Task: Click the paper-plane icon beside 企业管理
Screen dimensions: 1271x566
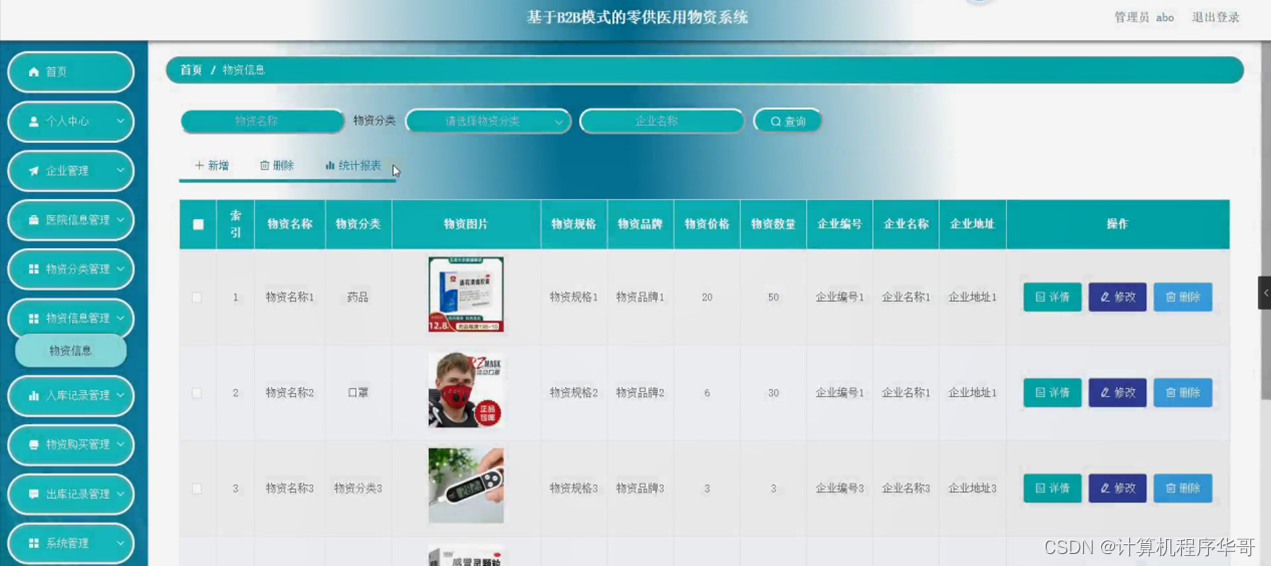Action: tap(34, 171)
